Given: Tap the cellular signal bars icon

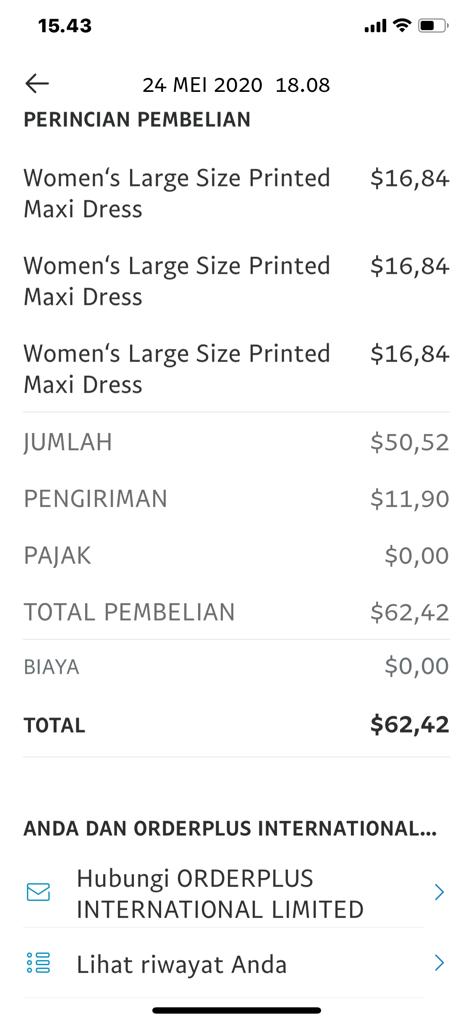Looking at the screenshot, I should tap(376, 26).
